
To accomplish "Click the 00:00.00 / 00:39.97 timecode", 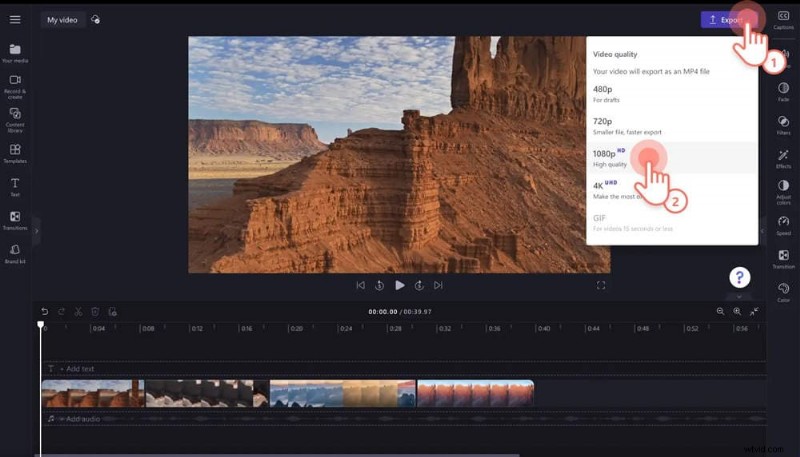I will [x=400, y=312].
